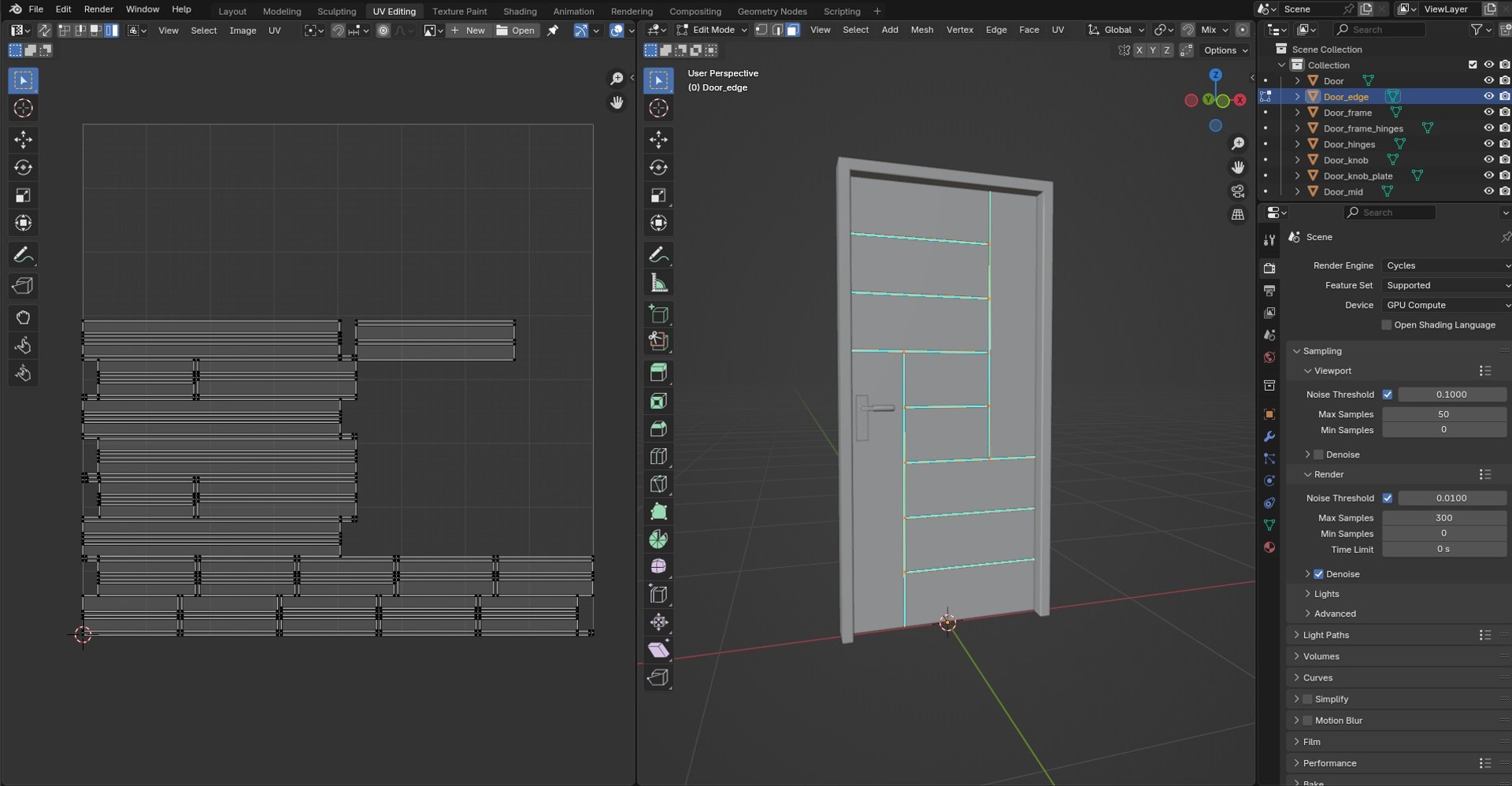This screenshot has height=786, width=1512.
Task: Select the Grab tool in UV editor
Action: coord(23,317)
